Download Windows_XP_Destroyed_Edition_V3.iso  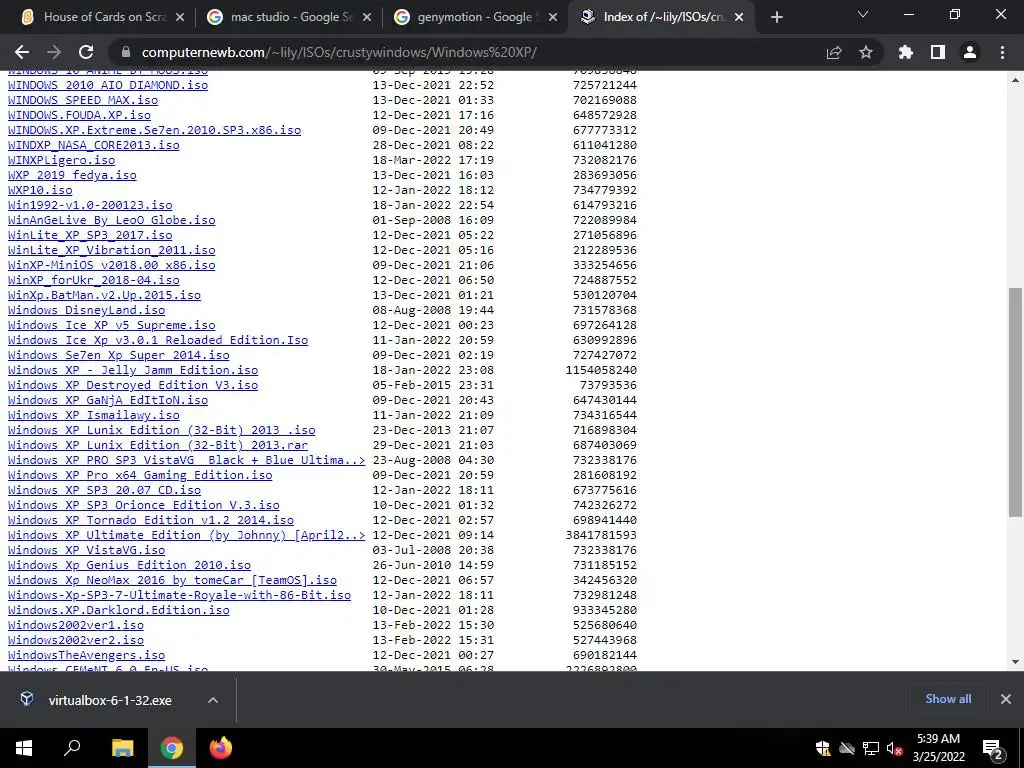(133, 385)
